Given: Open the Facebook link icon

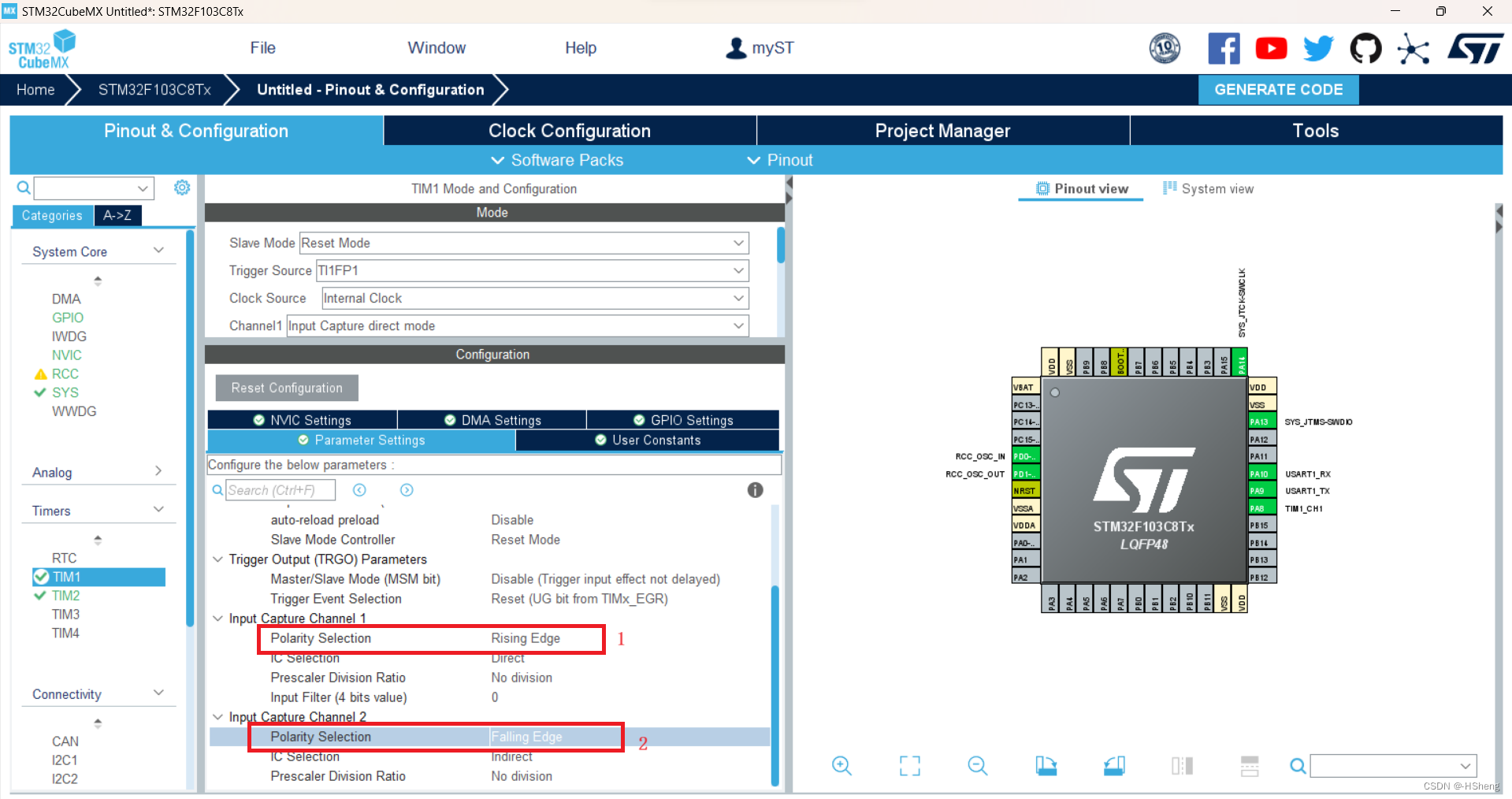Looking at the screenshot, I should 1224,49.
